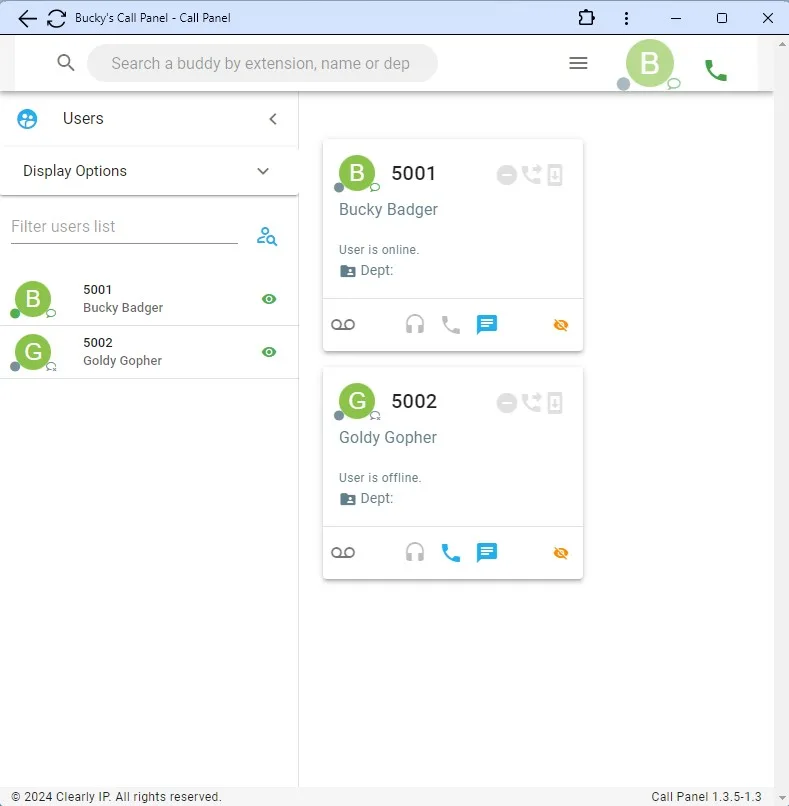The height and width of the screenshot is (806, 789).
Task: Call Goldy Gopher with blue phone icon
Action: [451, 553]
